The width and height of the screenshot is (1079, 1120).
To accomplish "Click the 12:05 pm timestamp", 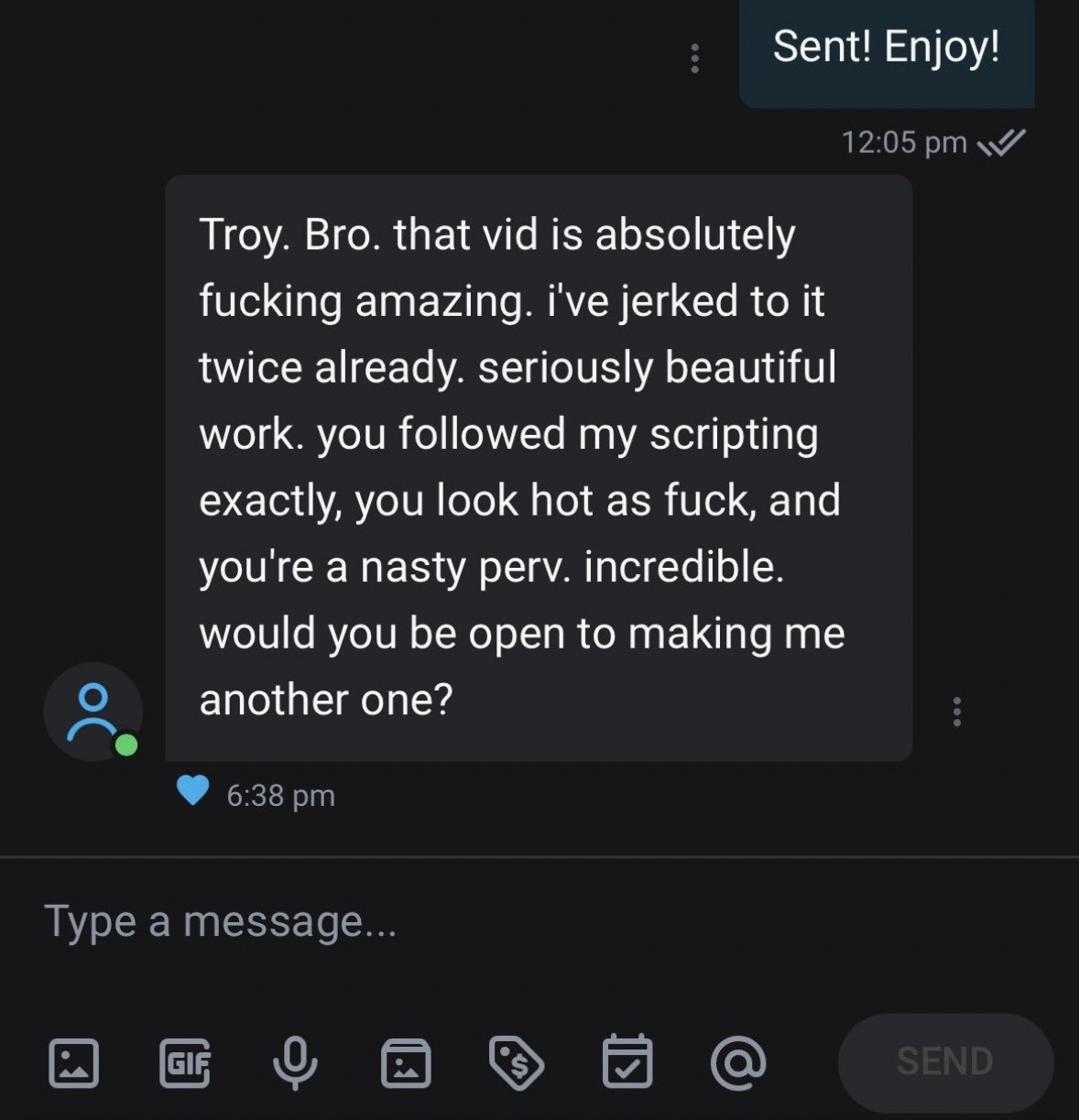I will (903, 142).
